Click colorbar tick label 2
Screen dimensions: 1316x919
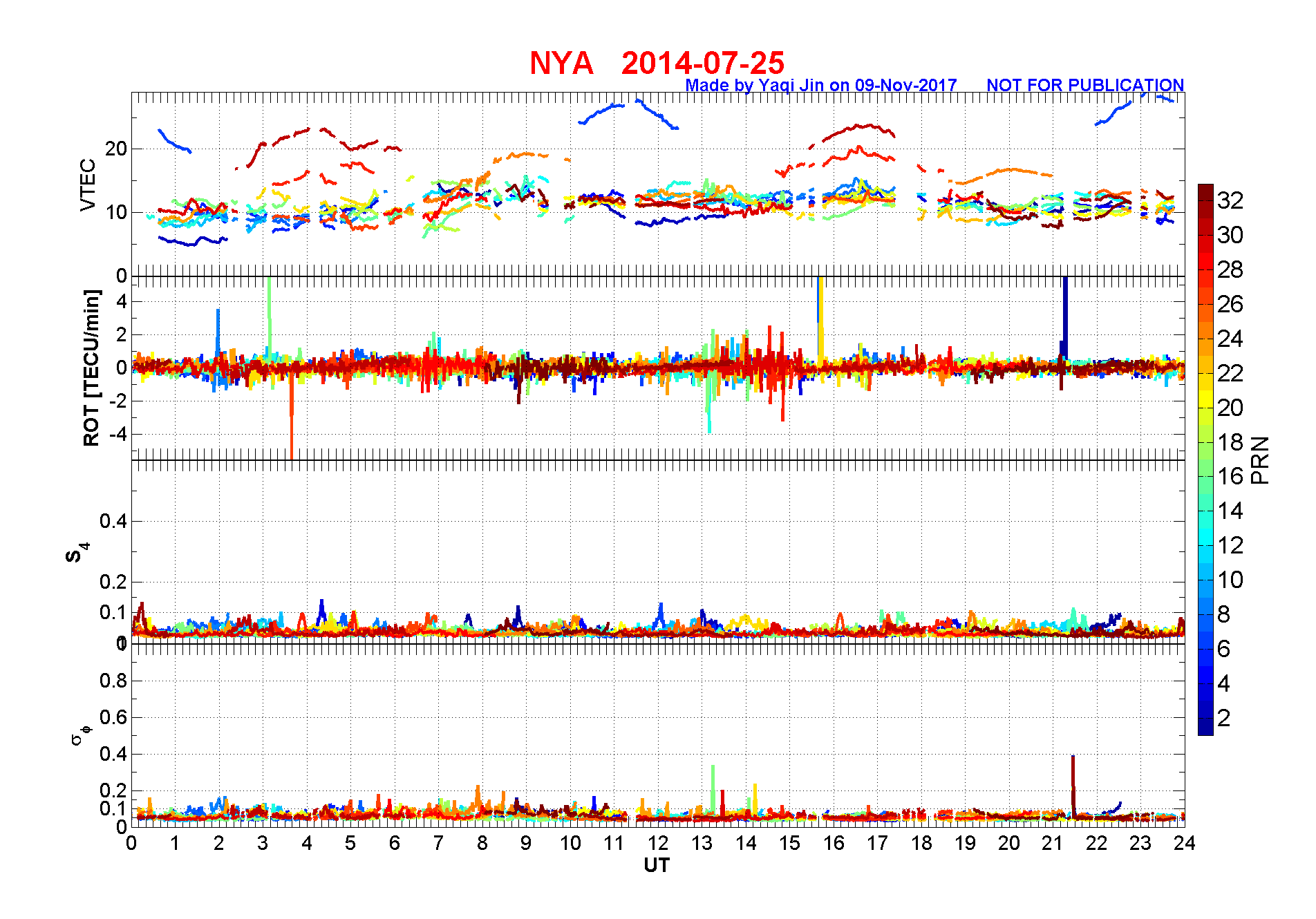(x=1224, y=718)
